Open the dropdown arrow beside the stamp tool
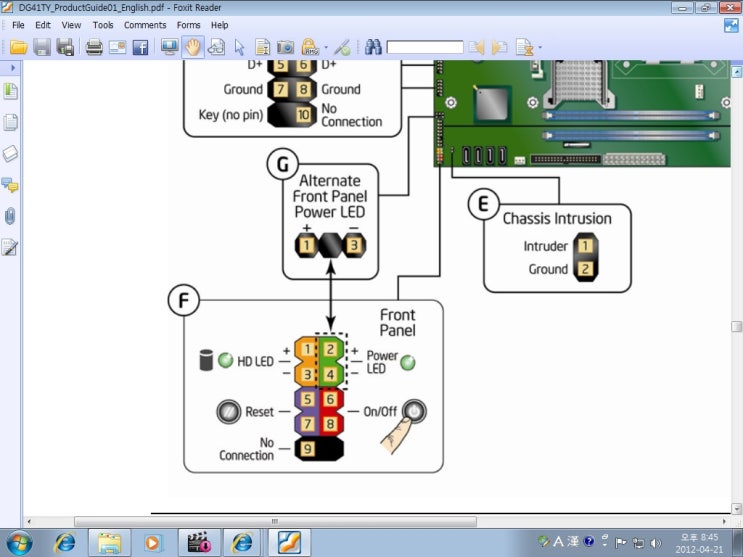The width and height of the screenshot is (743, 557). coord(325,48)
